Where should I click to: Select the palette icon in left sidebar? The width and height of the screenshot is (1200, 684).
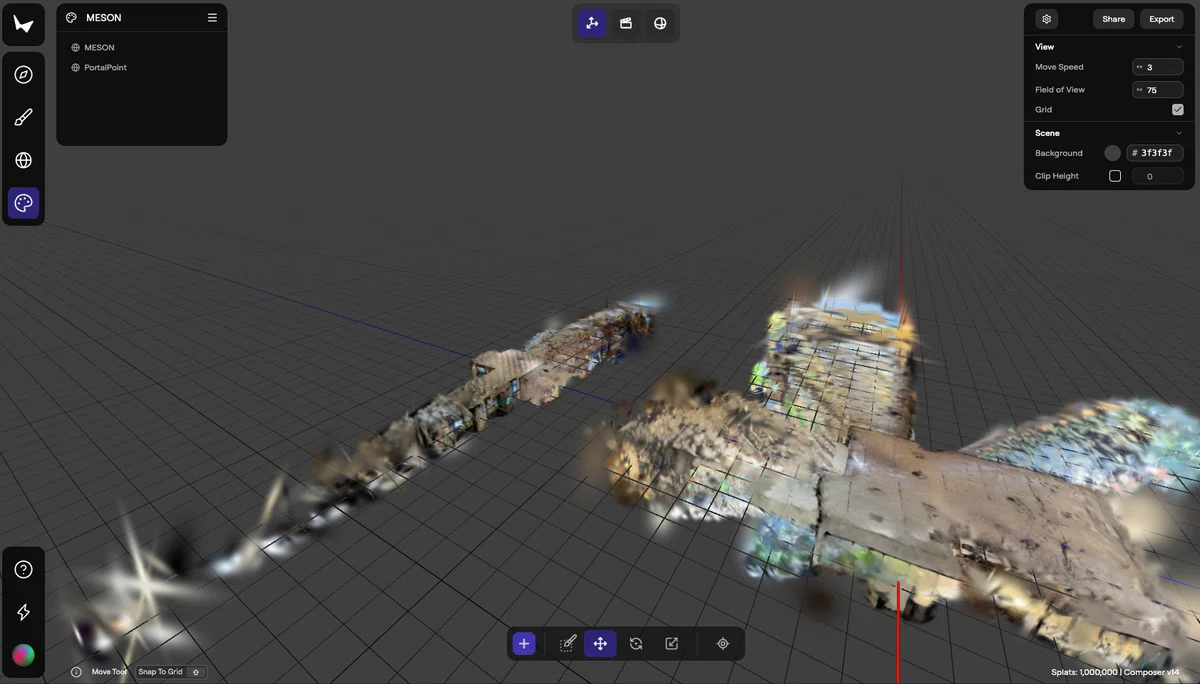point(24,203)
